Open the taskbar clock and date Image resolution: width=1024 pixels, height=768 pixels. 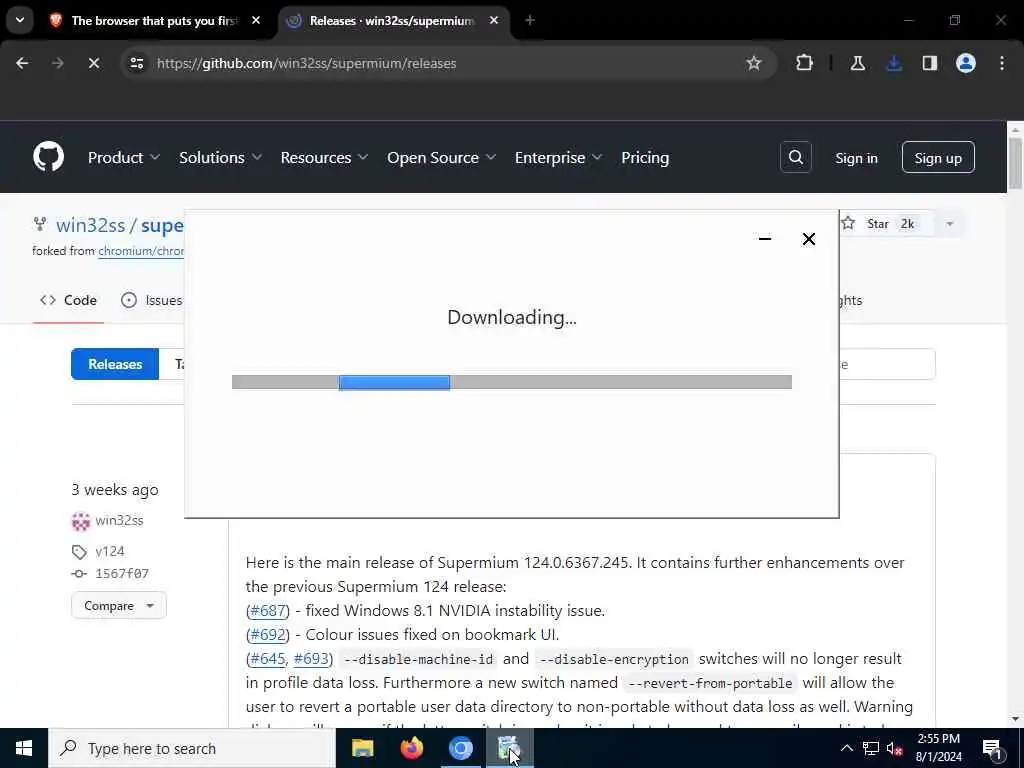[x=938, y=748]
